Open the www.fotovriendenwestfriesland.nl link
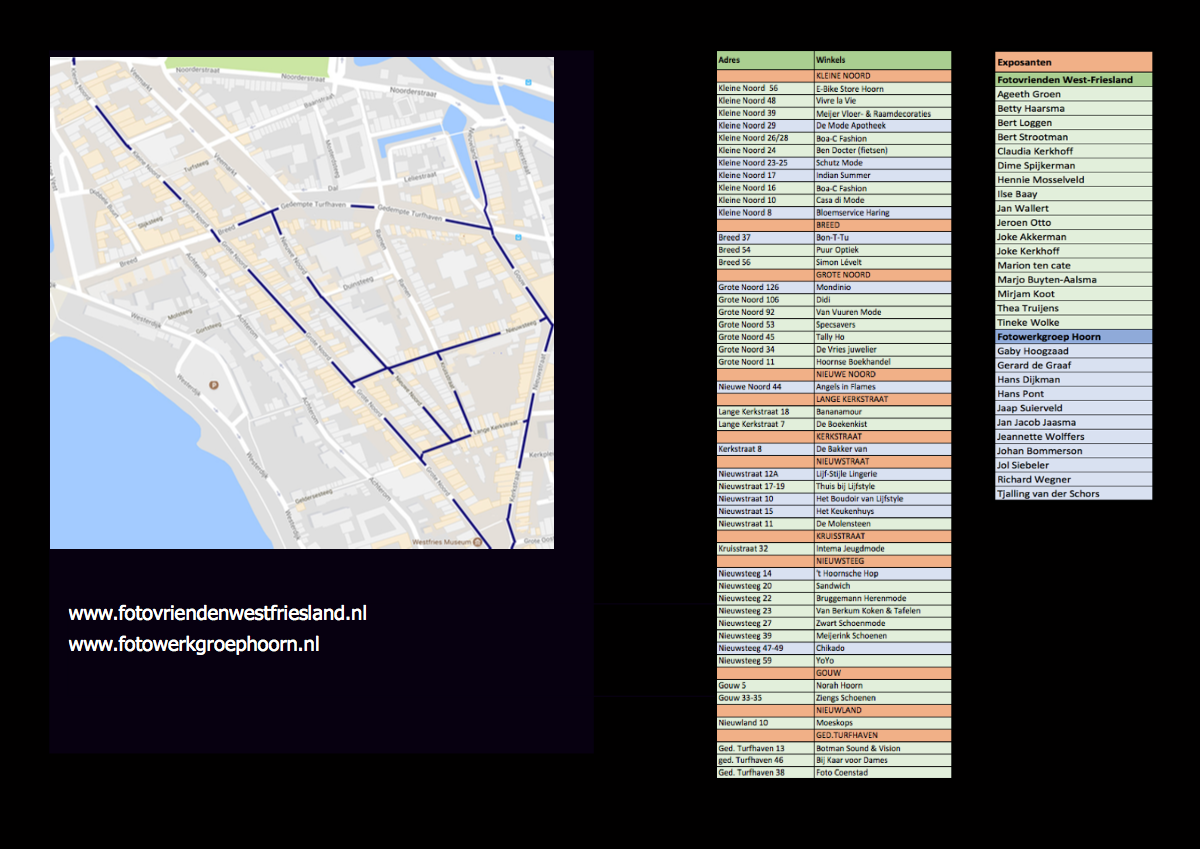The width and height of the screenshot is (1200, 849). coord(218,613)
